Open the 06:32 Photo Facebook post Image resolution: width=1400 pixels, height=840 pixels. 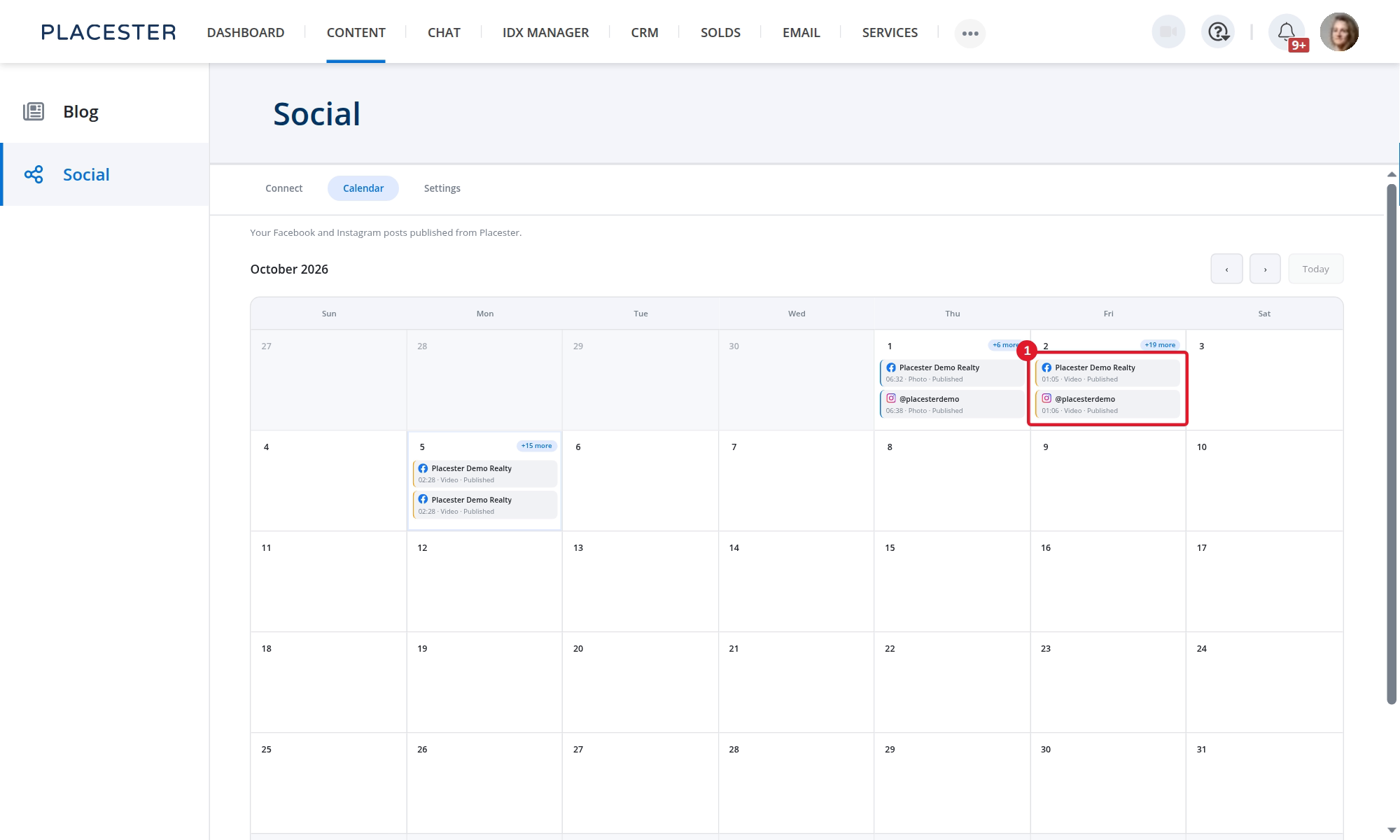(x=952, y=373)
